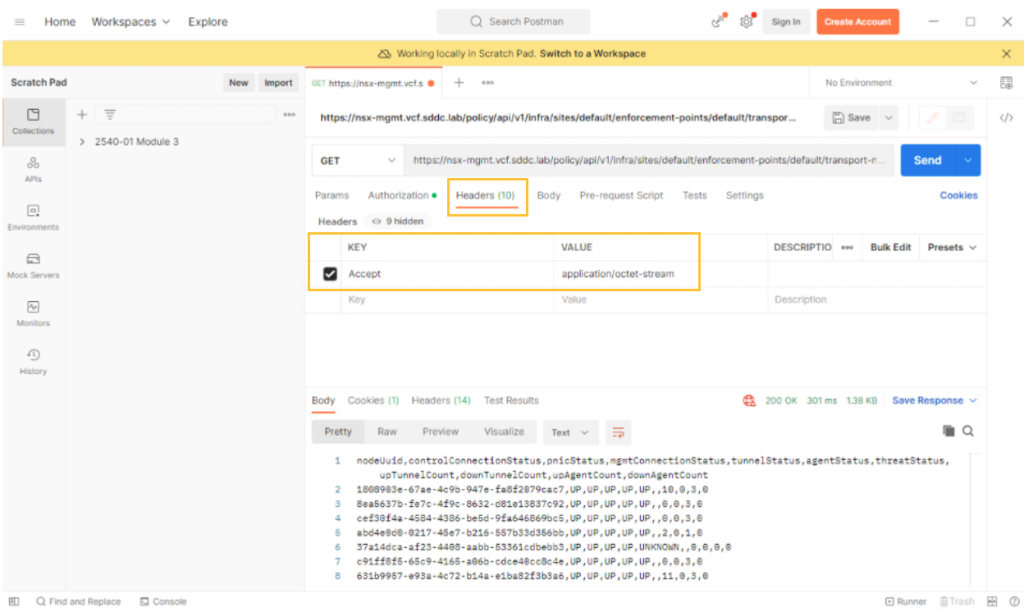Create a new collection with plus icon
This screenshot has height=612, width=1024.
coord(82,115)
